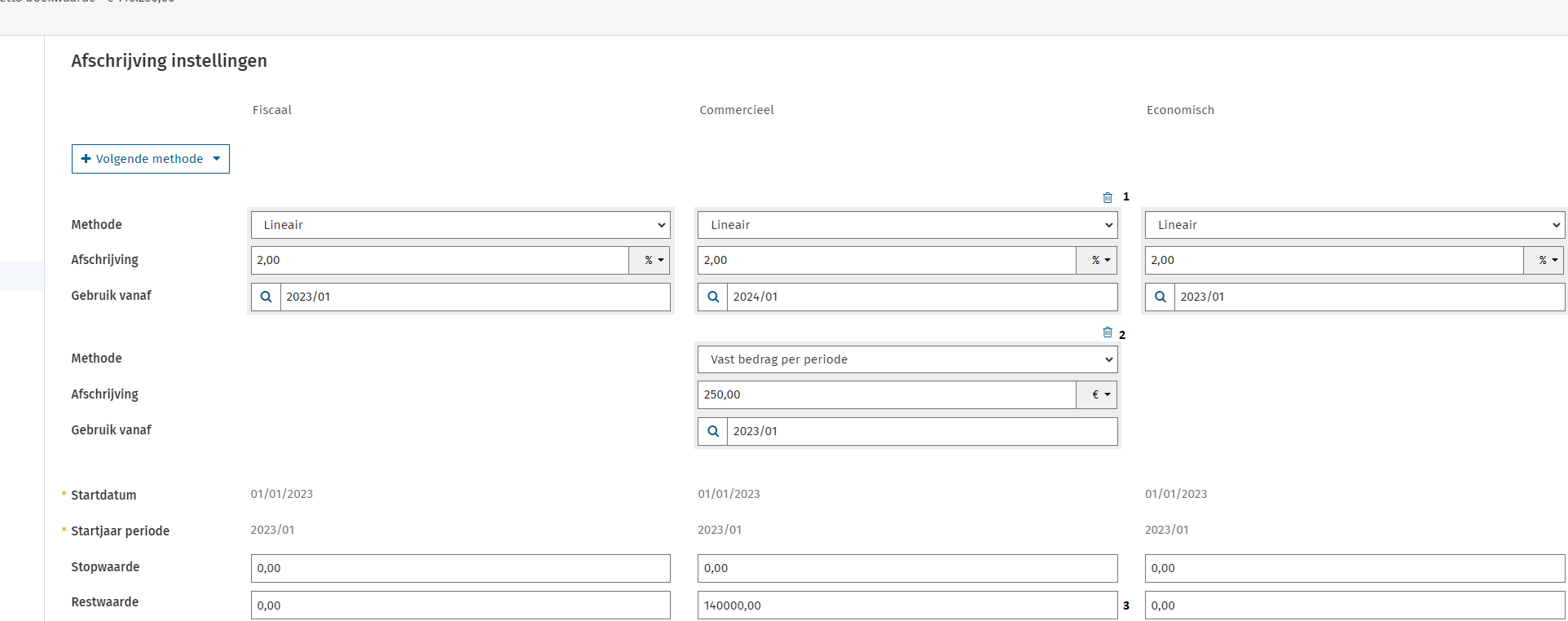Image resolution: width=1568 pixels, height=621 pixels.
Task: Open period search for Economisch Gebruik vanaf
Action: [1160, 297]
